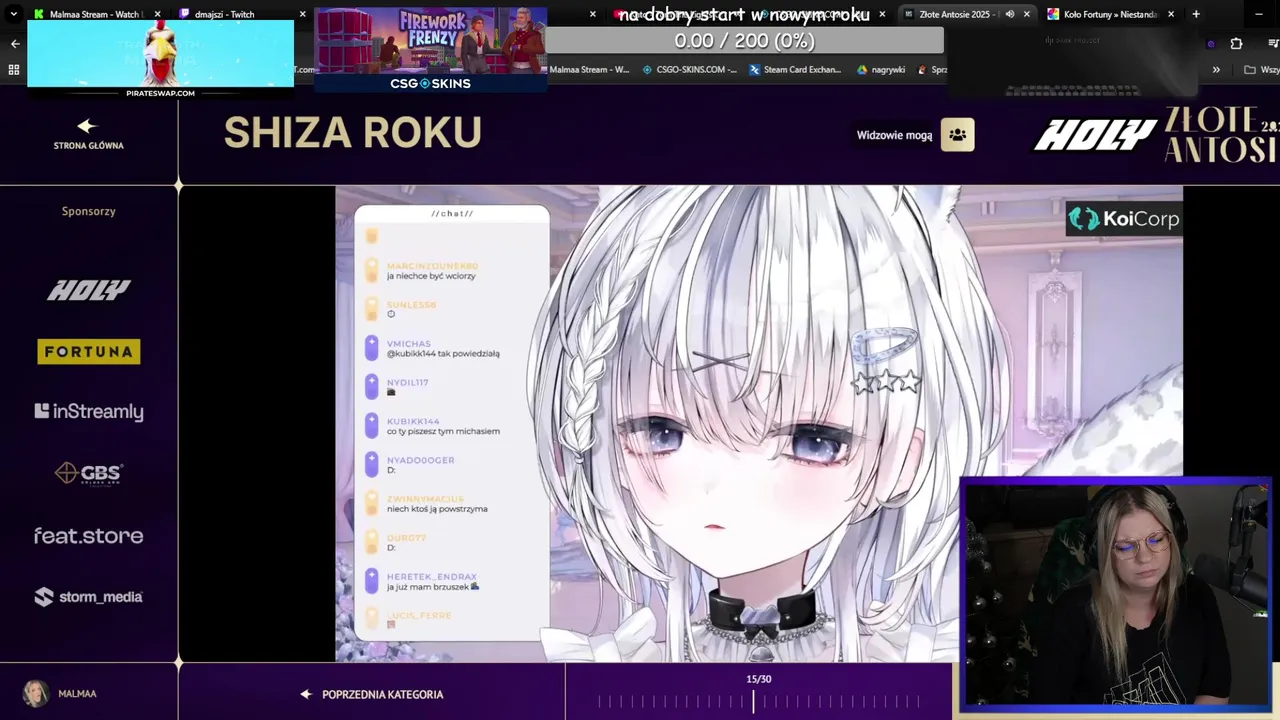The image size is (1280, 720).
Task: Open the CSGO-SKINS.COM bookmark
Action: click(x=690, y=70)
